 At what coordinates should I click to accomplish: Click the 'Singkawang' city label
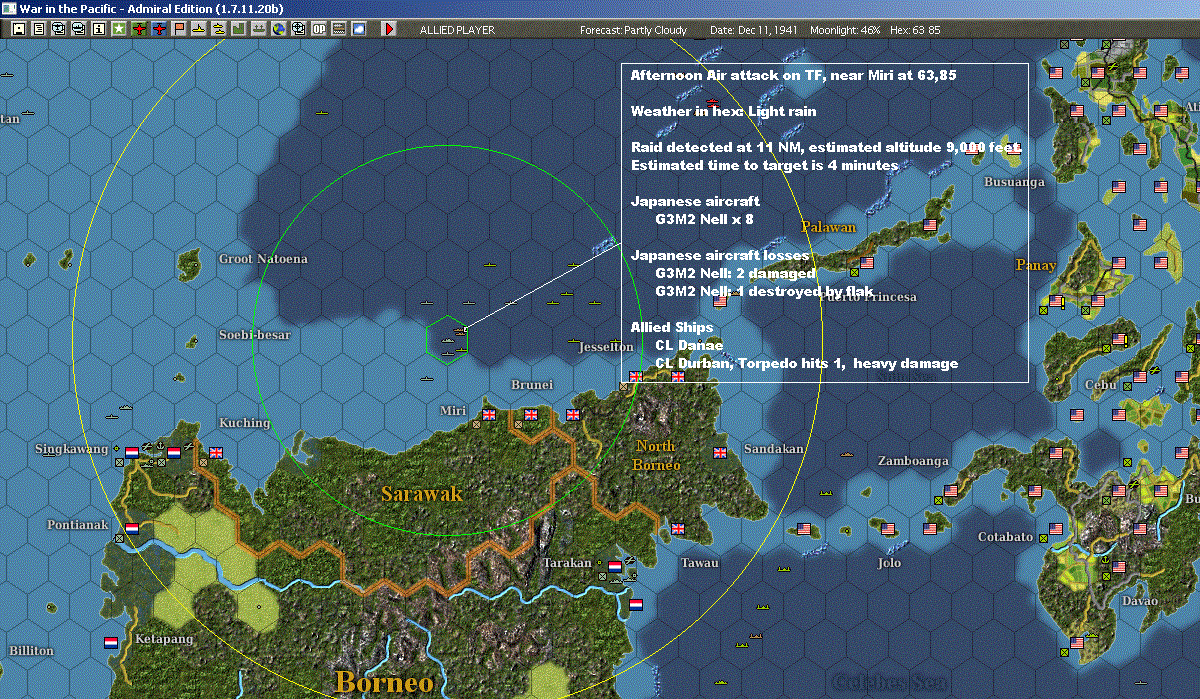click(71, 449)
